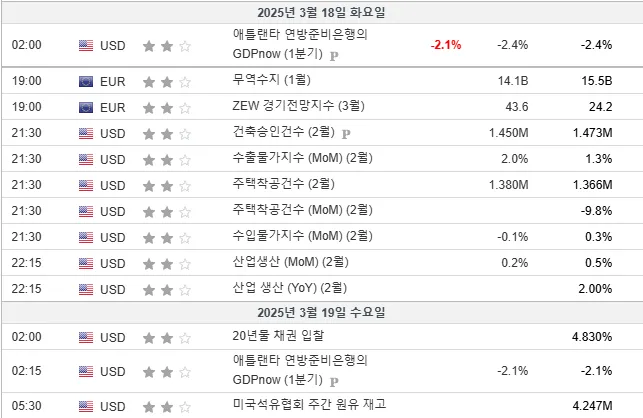Click the red -2.1% actual value
Viewport: 643px width, 418px height.
[x=446, y=45]
